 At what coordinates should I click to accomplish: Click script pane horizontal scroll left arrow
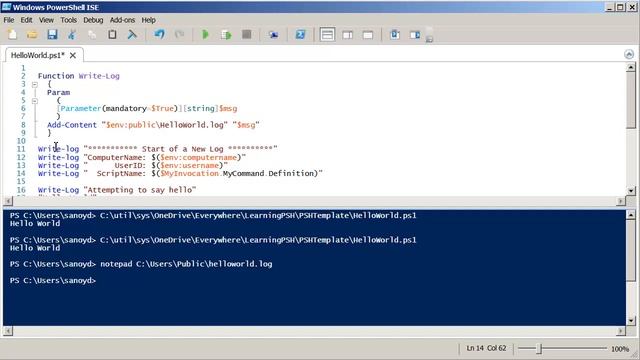[x=8, y=201]
